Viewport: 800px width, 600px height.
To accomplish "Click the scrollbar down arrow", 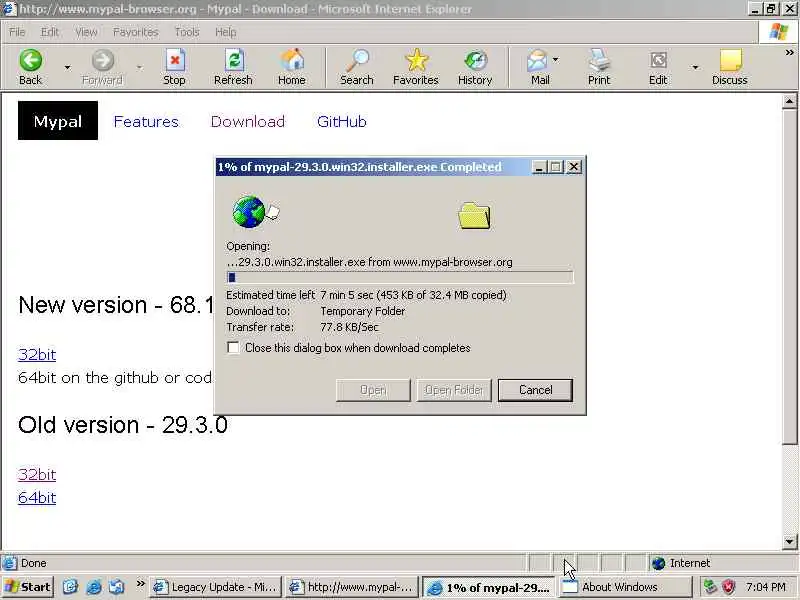I will [789, 541].
